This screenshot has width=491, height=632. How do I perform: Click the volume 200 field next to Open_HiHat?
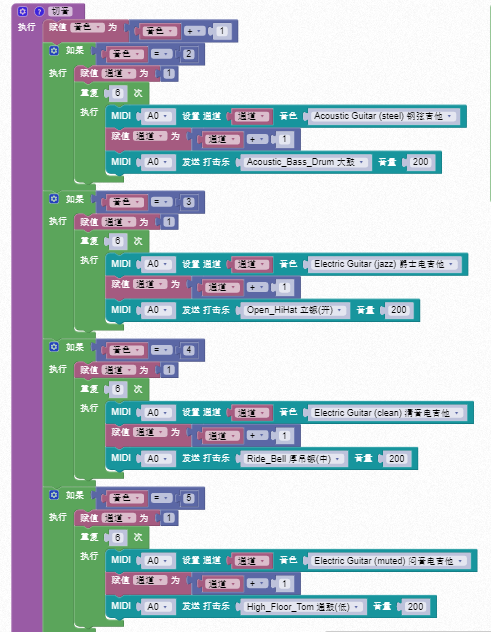click(x=398, y=310)
